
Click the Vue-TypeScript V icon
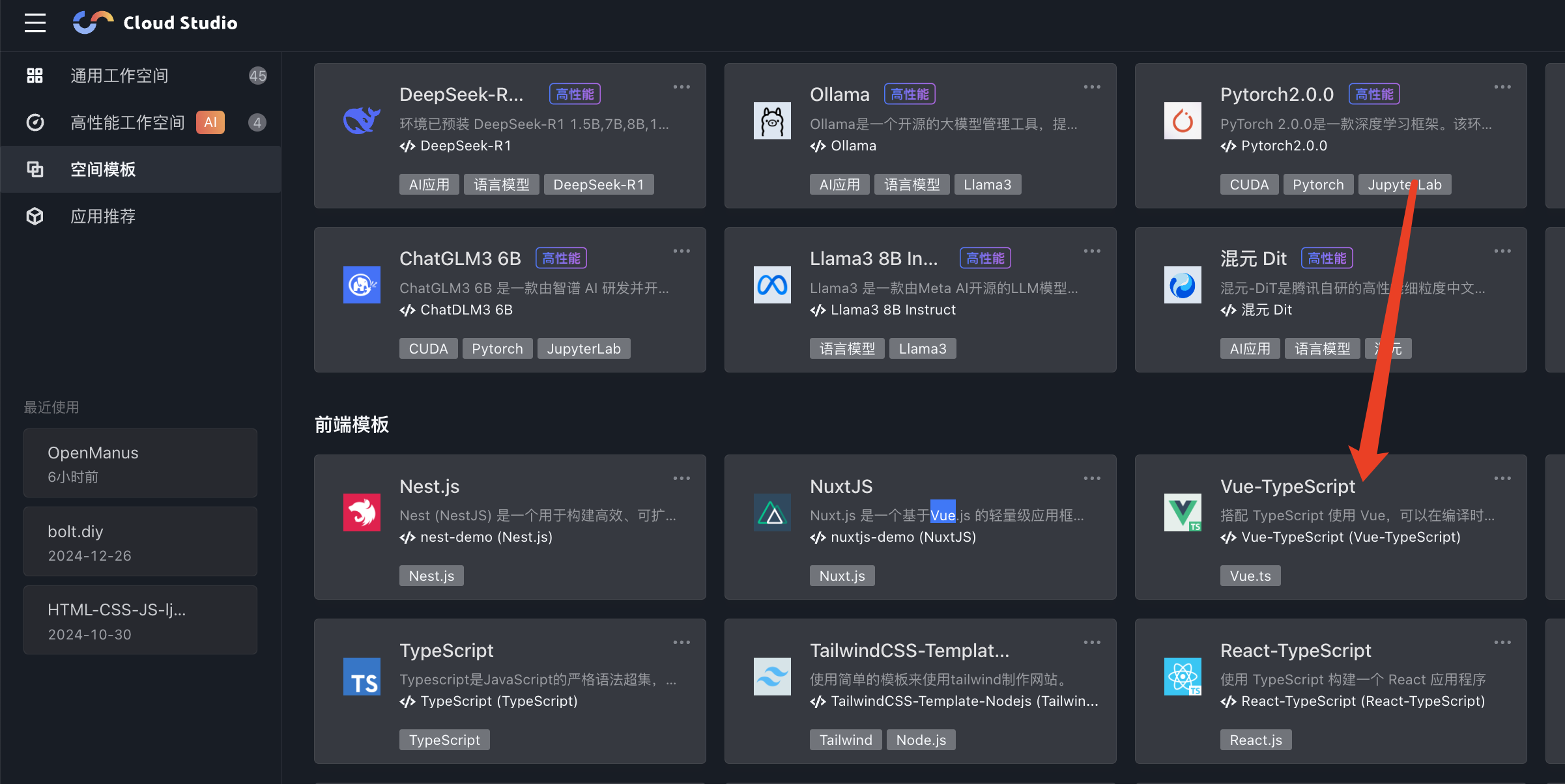click(x=1183, y=512)
